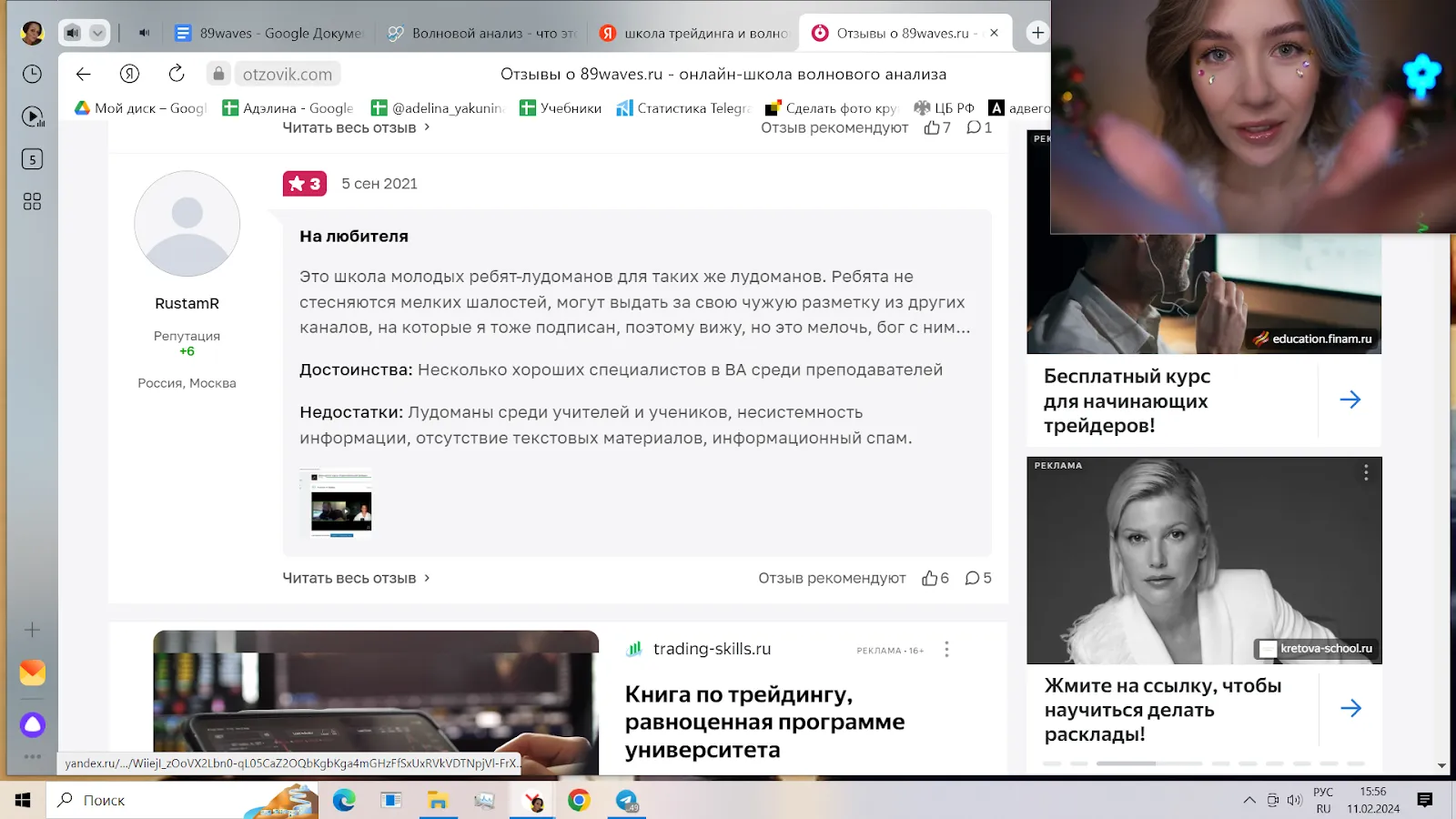The width and height of the screenshot is (1456, 819).
Task: Open Windows notification center
Action: tap(1425, 800)
